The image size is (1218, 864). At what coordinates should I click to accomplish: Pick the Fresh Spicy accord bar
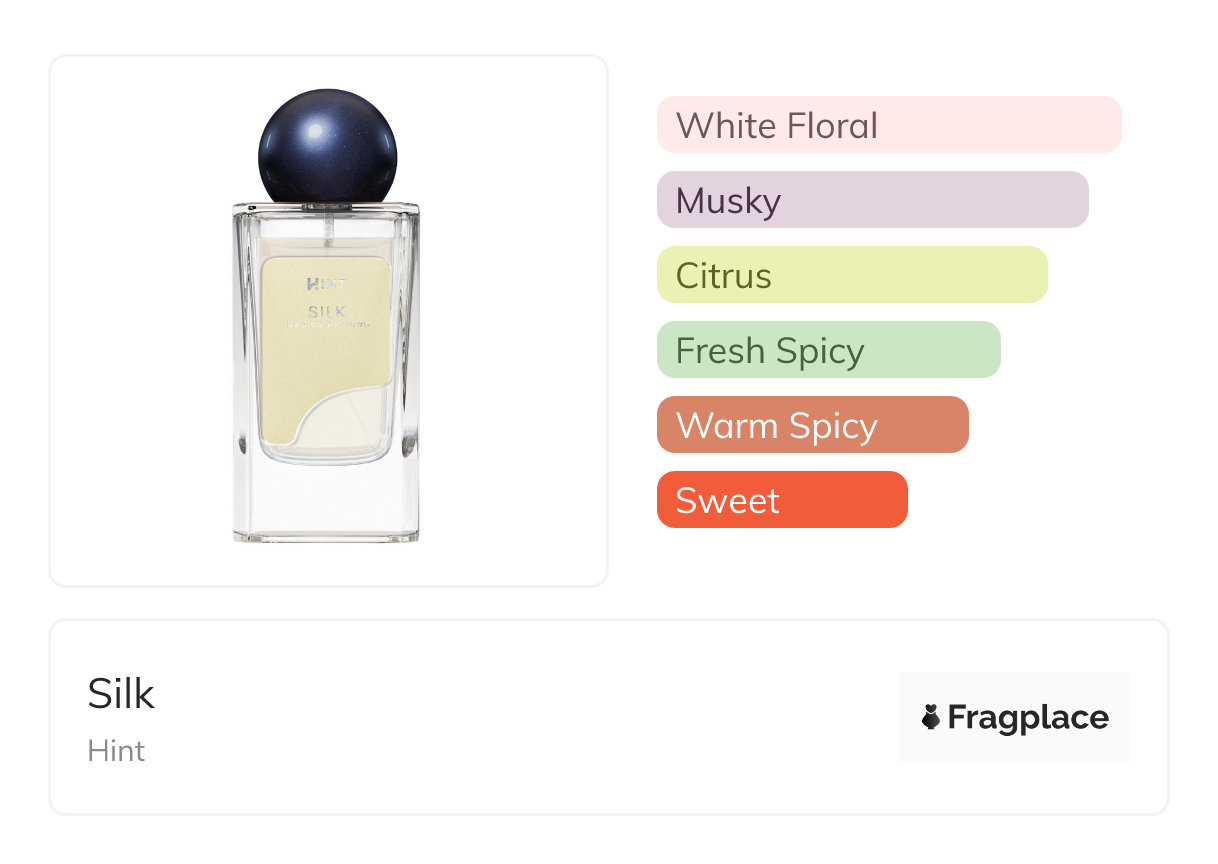tap(829, 350)
